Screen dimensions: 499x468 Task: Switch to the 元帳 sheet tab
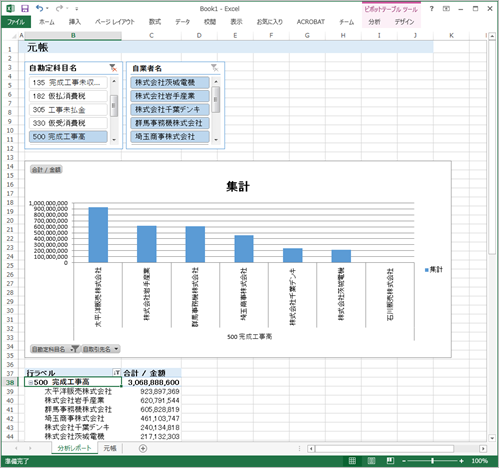[x=110, y=448]
